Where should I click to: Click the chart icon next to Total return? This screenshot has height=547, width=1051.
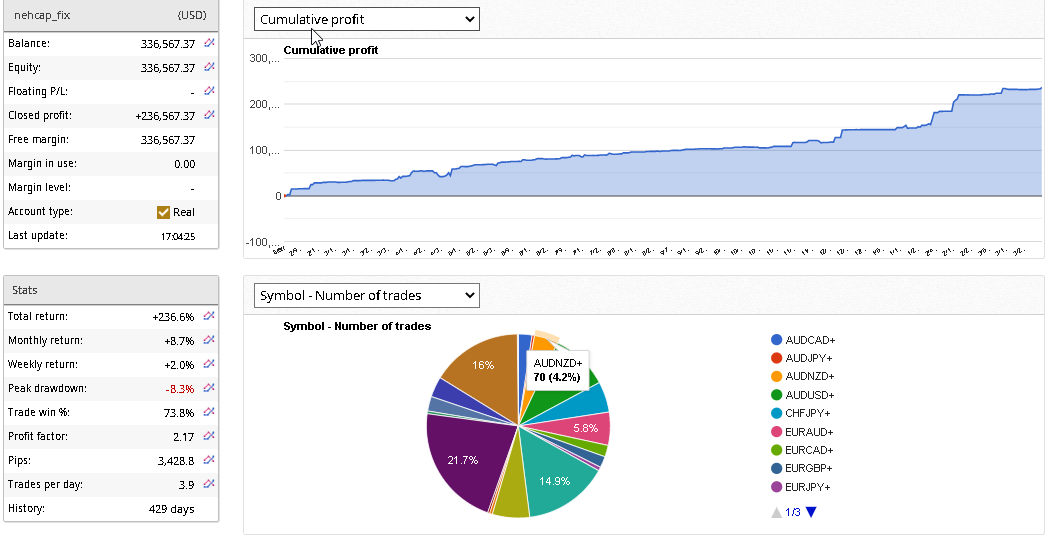tap(209, 315)
